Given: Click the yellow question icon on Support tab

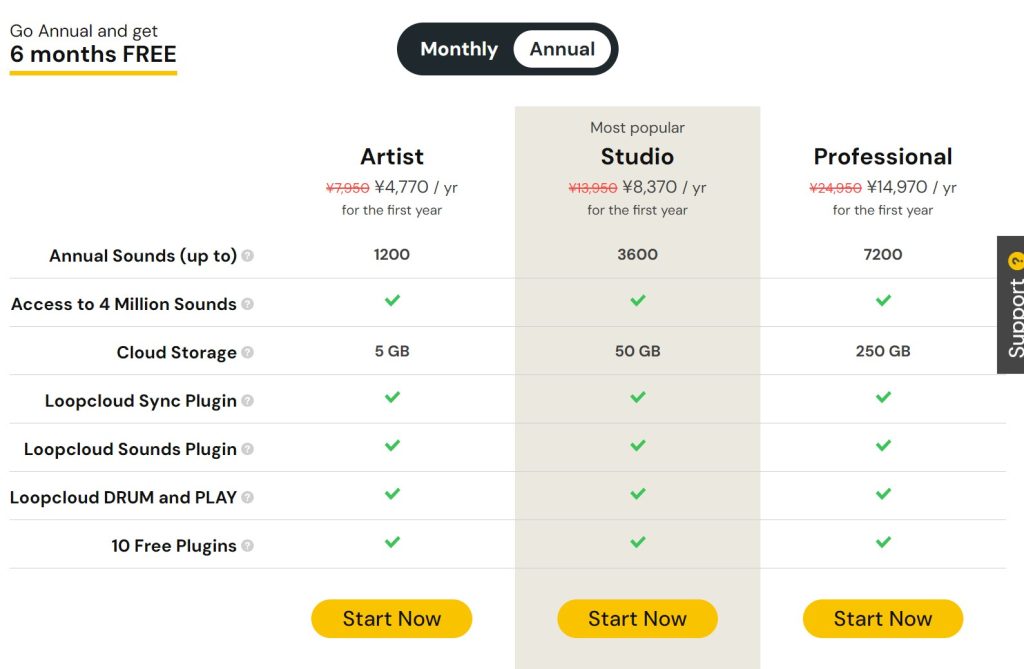Looking at the screenshot, I should point(1016,263).
